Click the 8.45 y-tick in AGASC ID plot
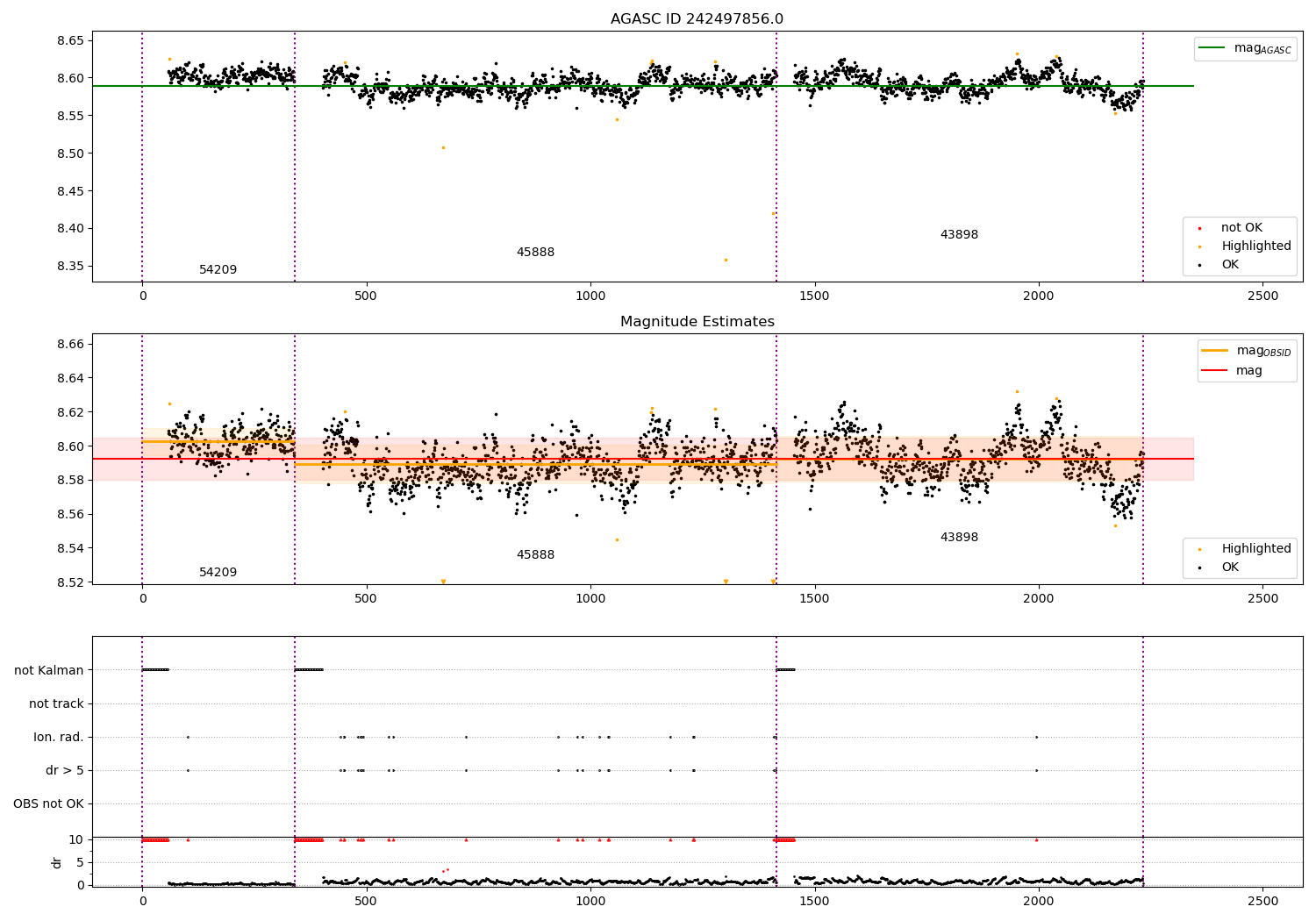Image resolution: width=1316 pixels, height=921 pixels. 70,191
